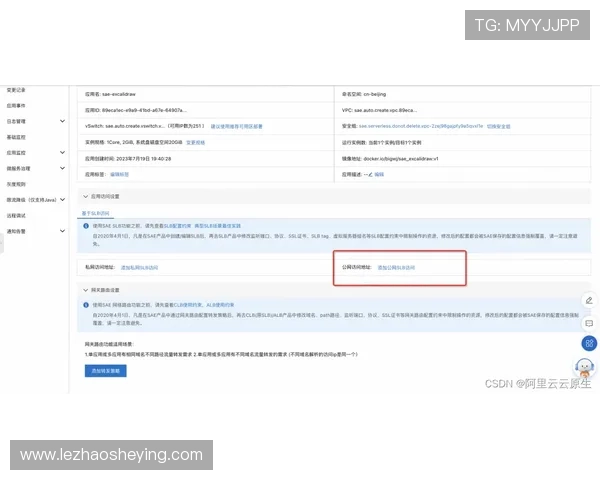
Task: Collapse the 网关路由设置 section
Action: point(85,290)
